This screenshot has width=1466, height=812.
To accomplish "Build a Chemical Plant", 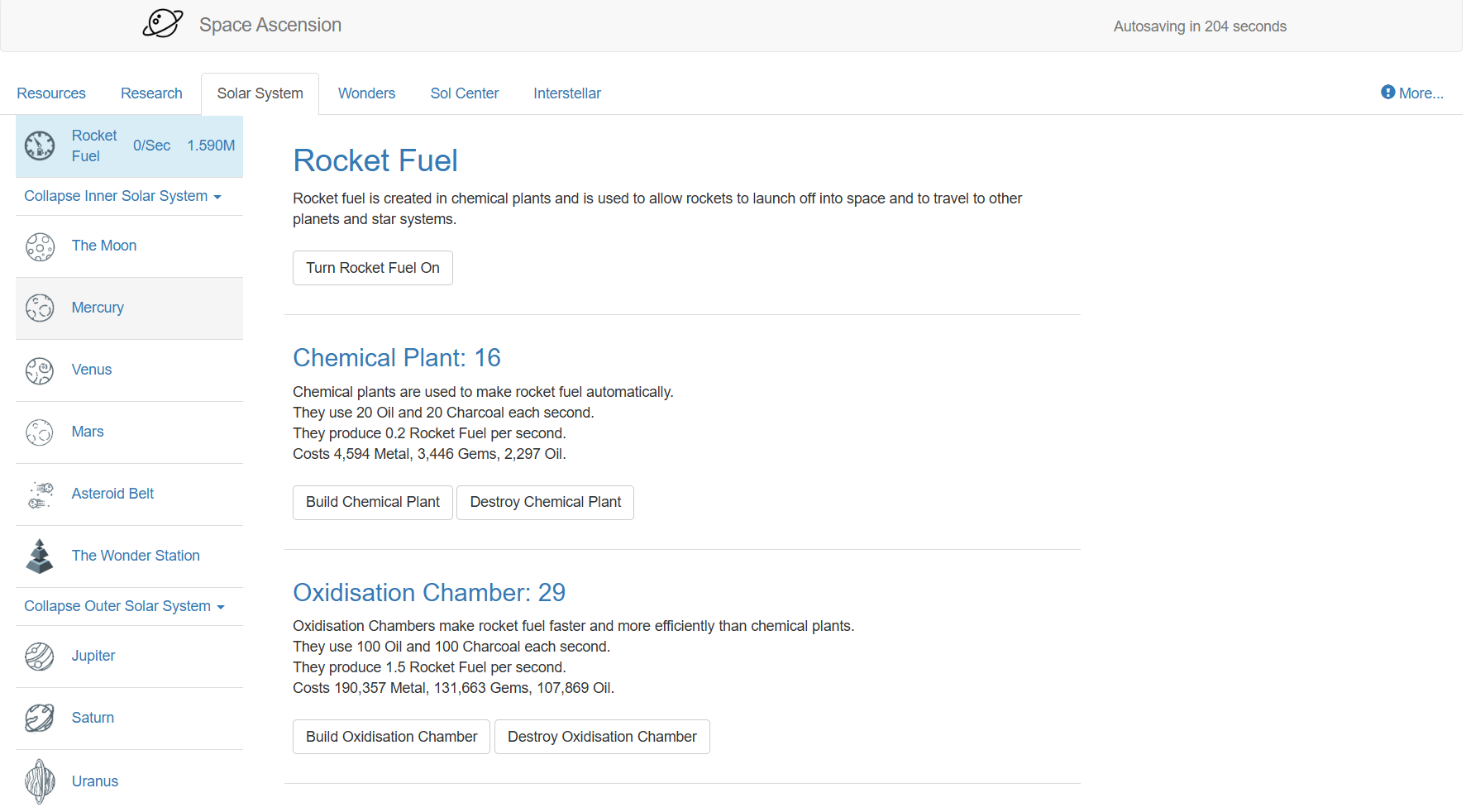I will pos(372,502).
